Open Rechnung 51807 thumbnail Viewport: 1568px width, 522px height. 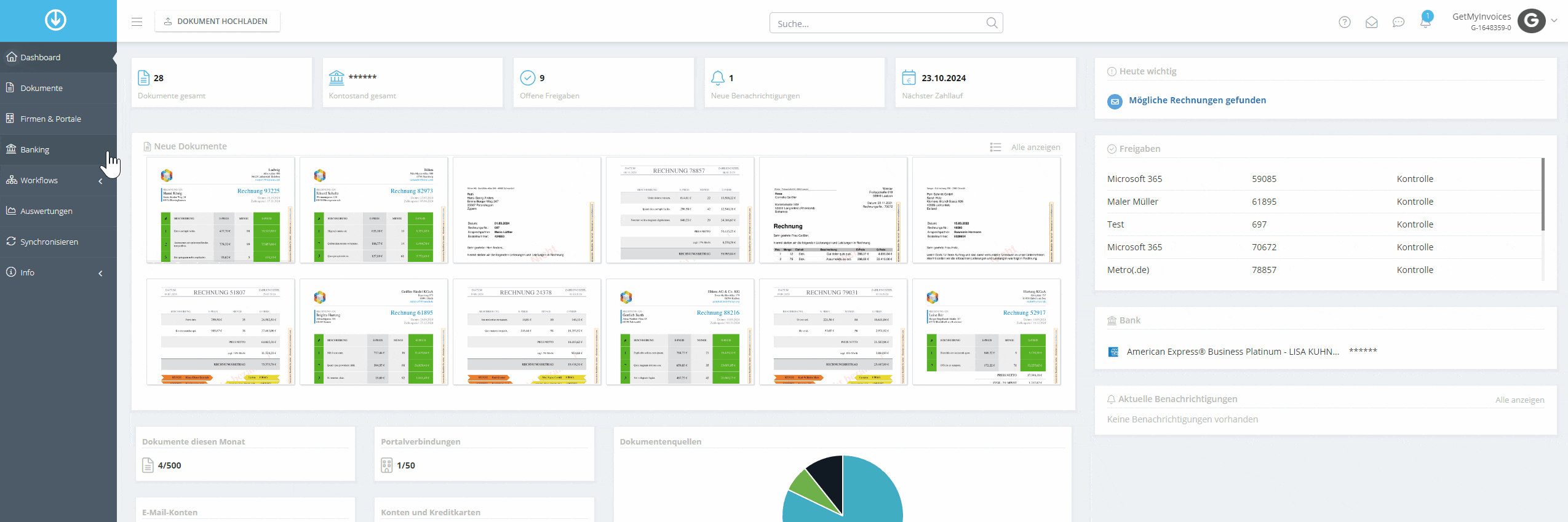click(220, 332)
